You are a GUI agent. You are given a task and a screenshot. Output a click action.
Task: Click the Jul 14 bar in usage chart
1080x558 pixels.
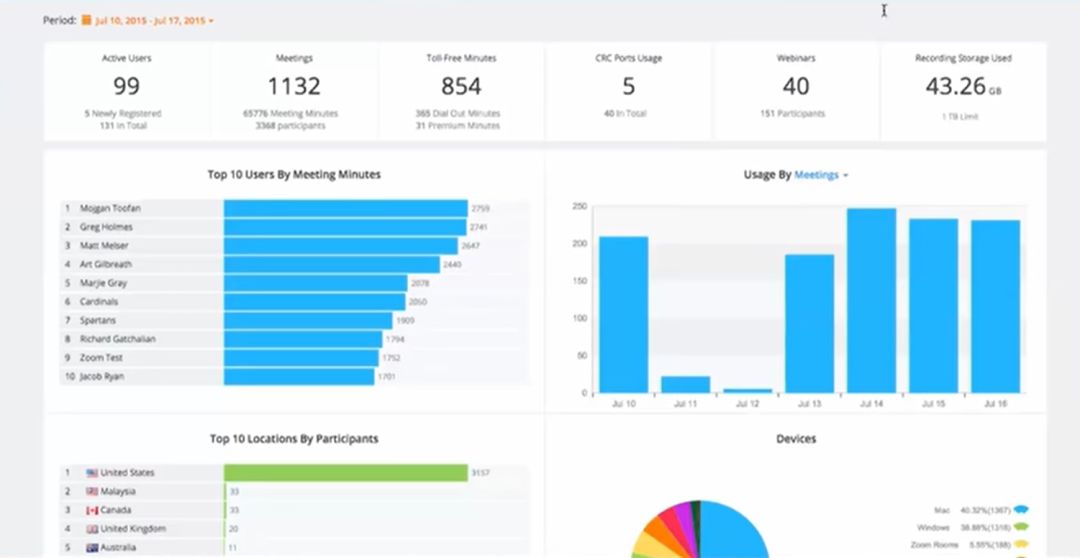pyautogui.click(x=871, y=301)
